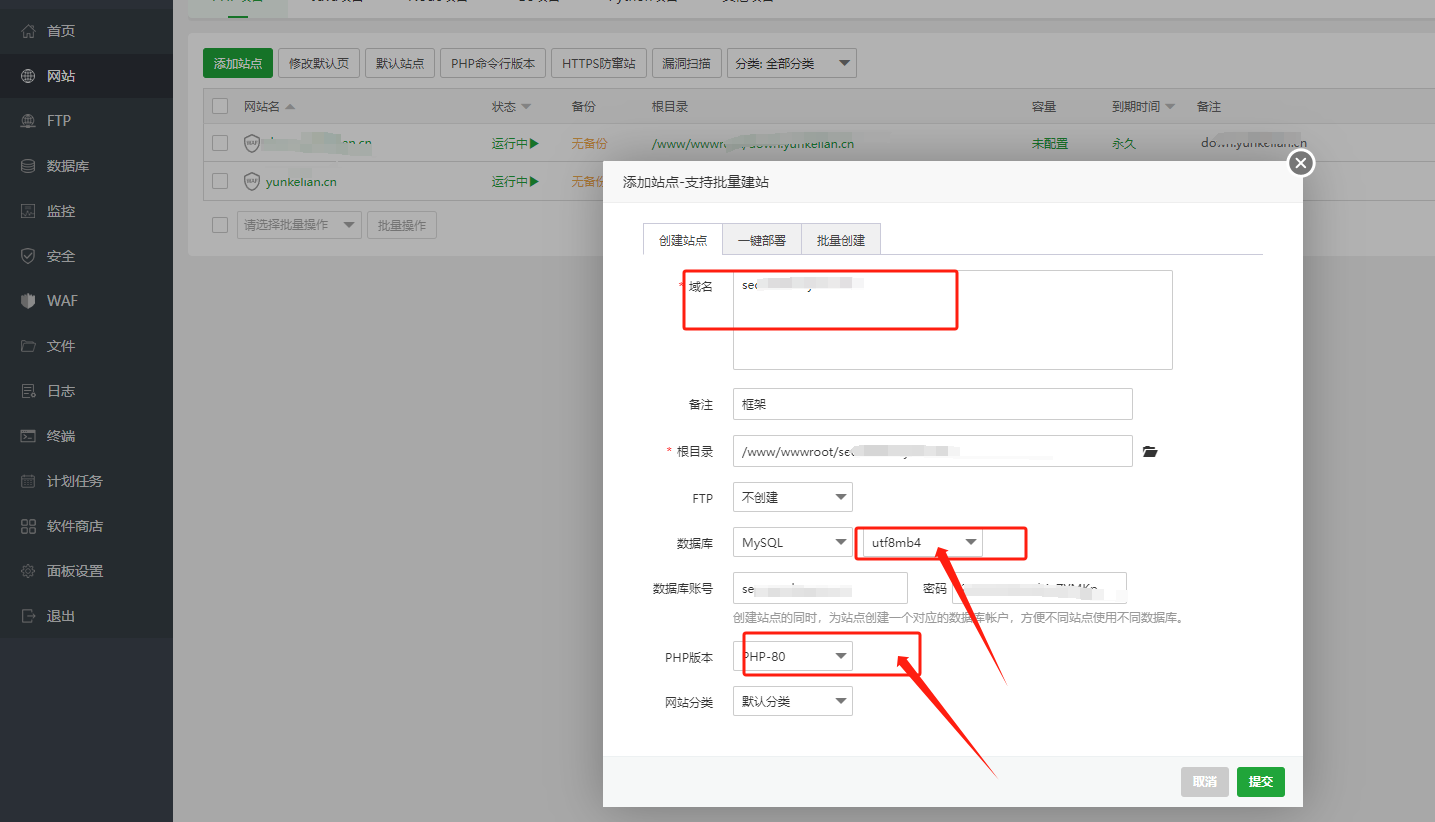Open the 软件商店 grid icon in sidebar
The image size is (1435, 822).
pos(28,526)
